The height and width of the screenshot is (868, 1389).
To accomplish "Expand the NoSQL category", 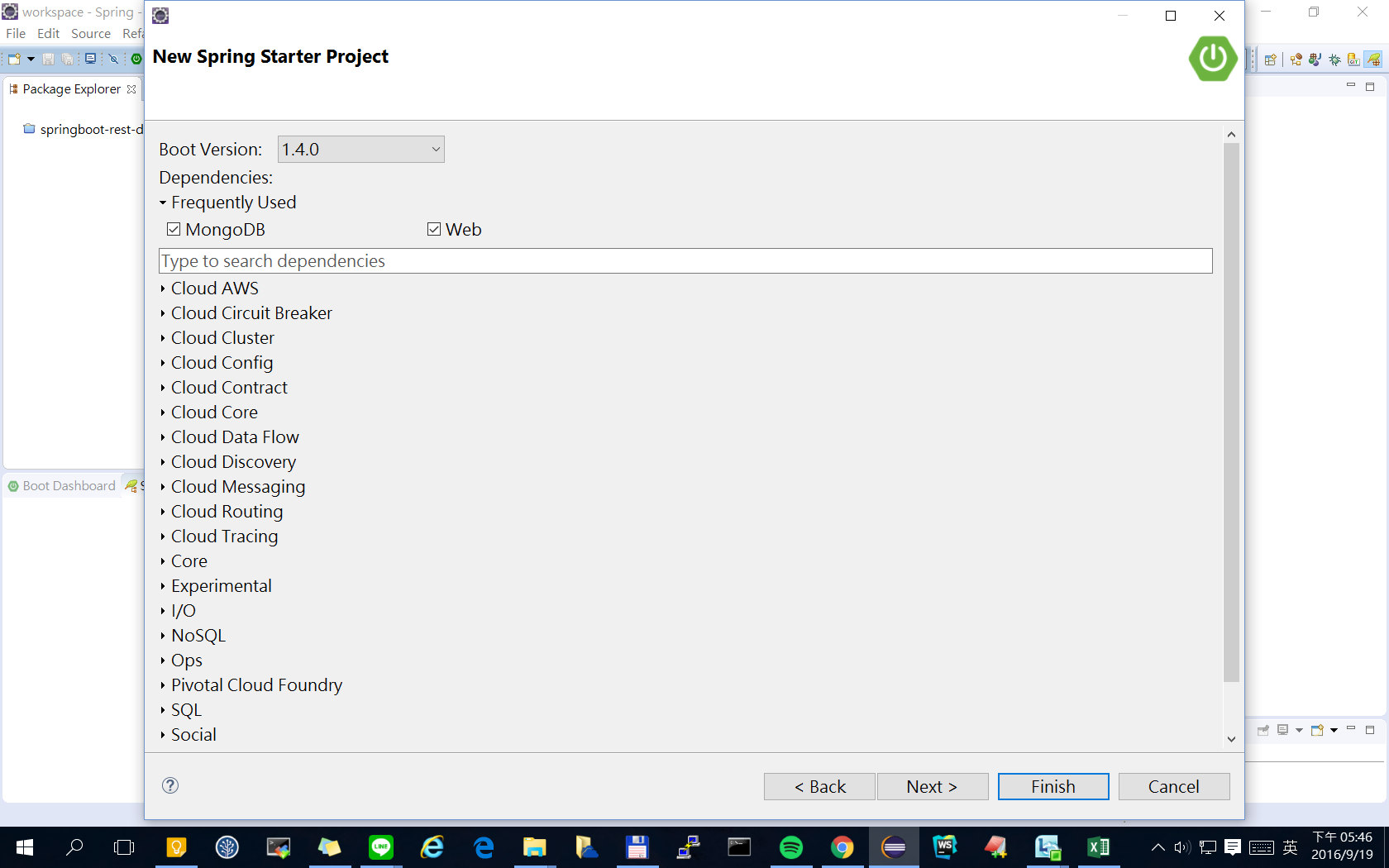I will point(163,636).
